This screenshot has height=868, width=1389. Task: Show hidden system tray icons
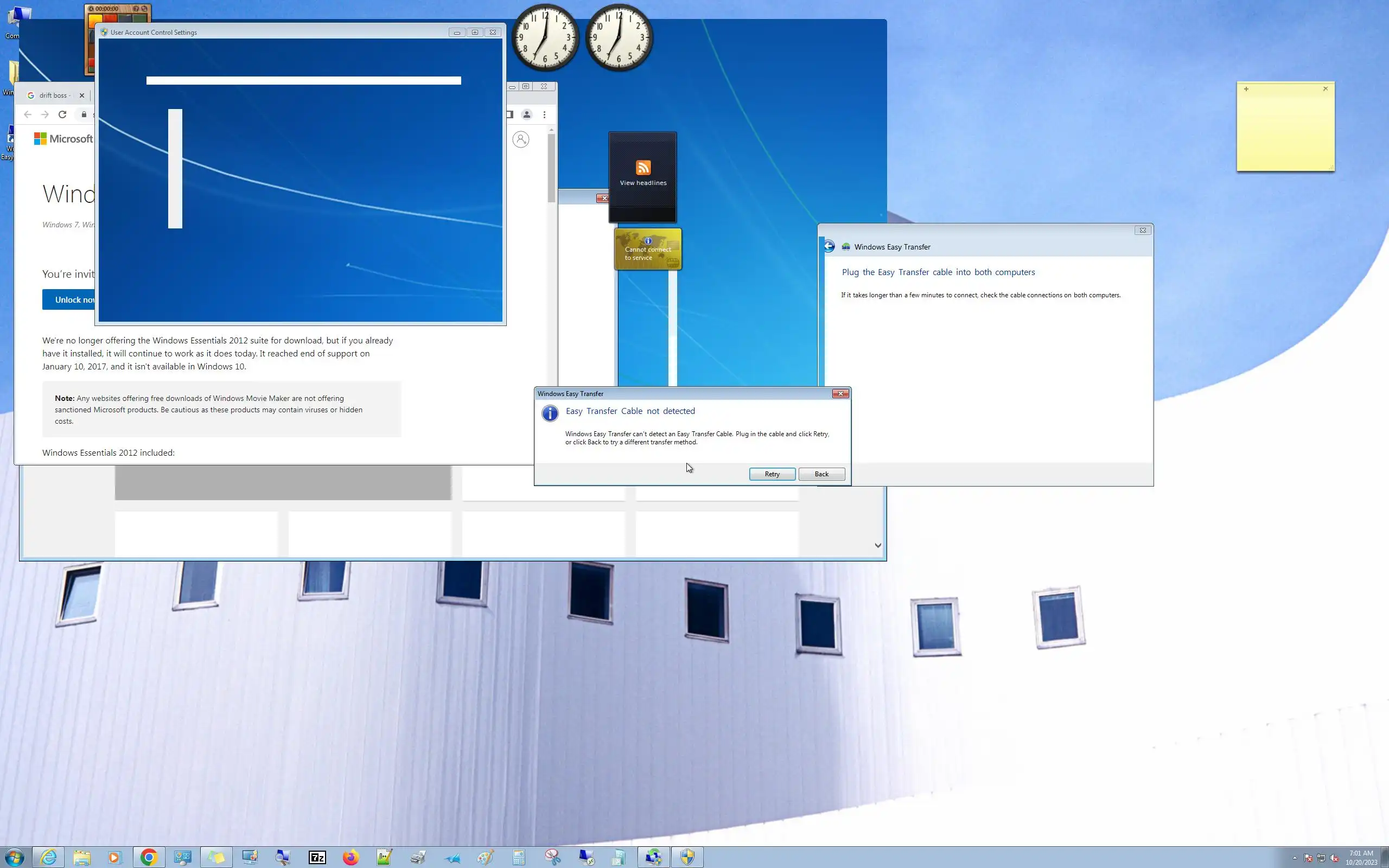pyautogui.click(x=1294, y=858)
